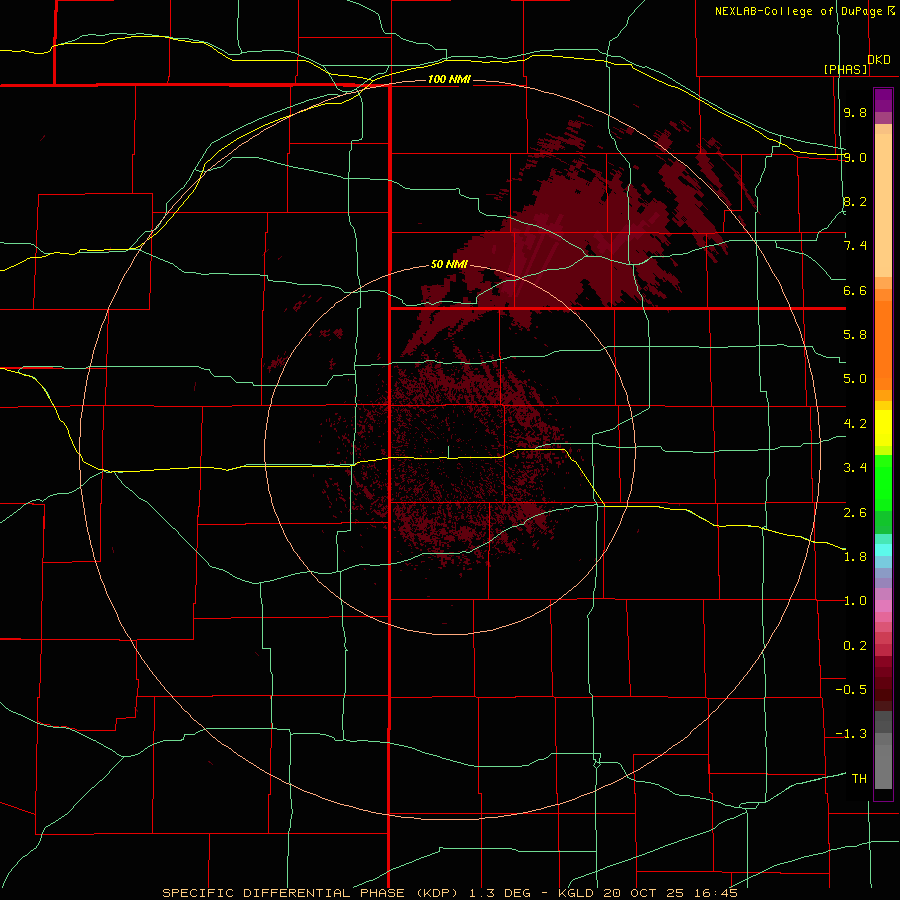Click the 8.2 scale value
900x900 pixels.
[854, 201]
